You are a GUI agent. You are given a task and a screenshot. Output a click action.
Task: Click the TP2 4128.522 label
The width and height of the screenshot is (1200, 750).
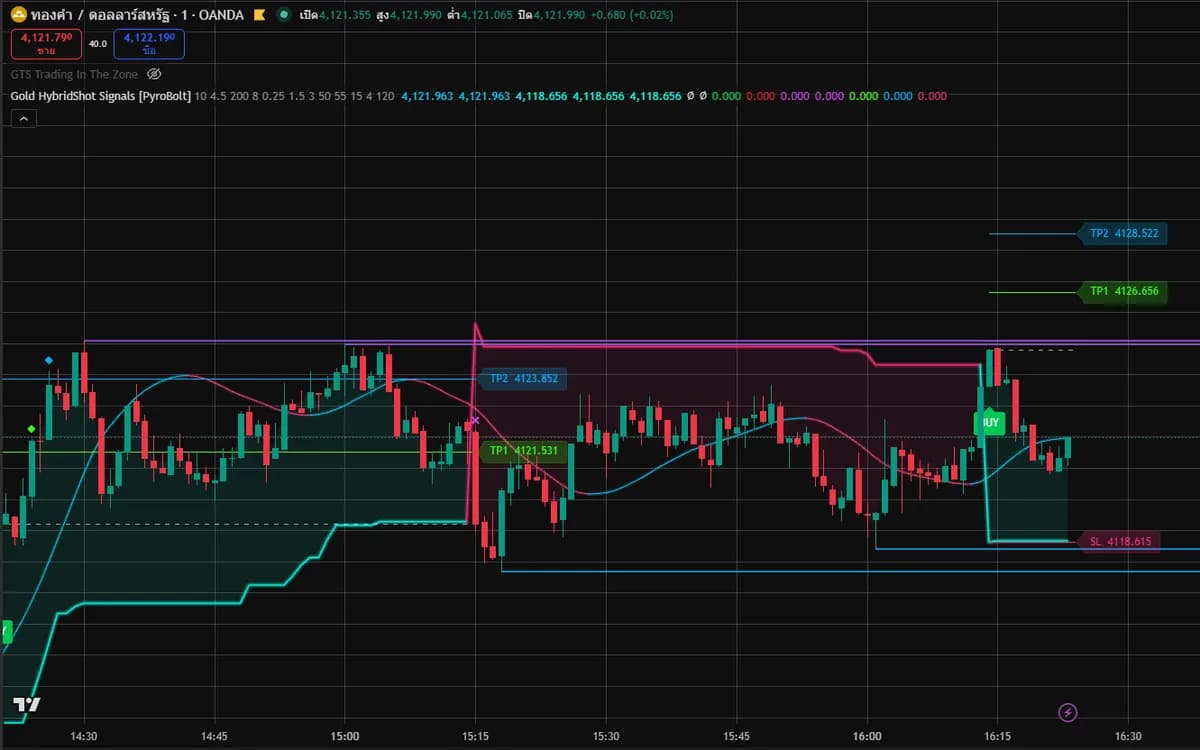click(x=1122, y=233)
